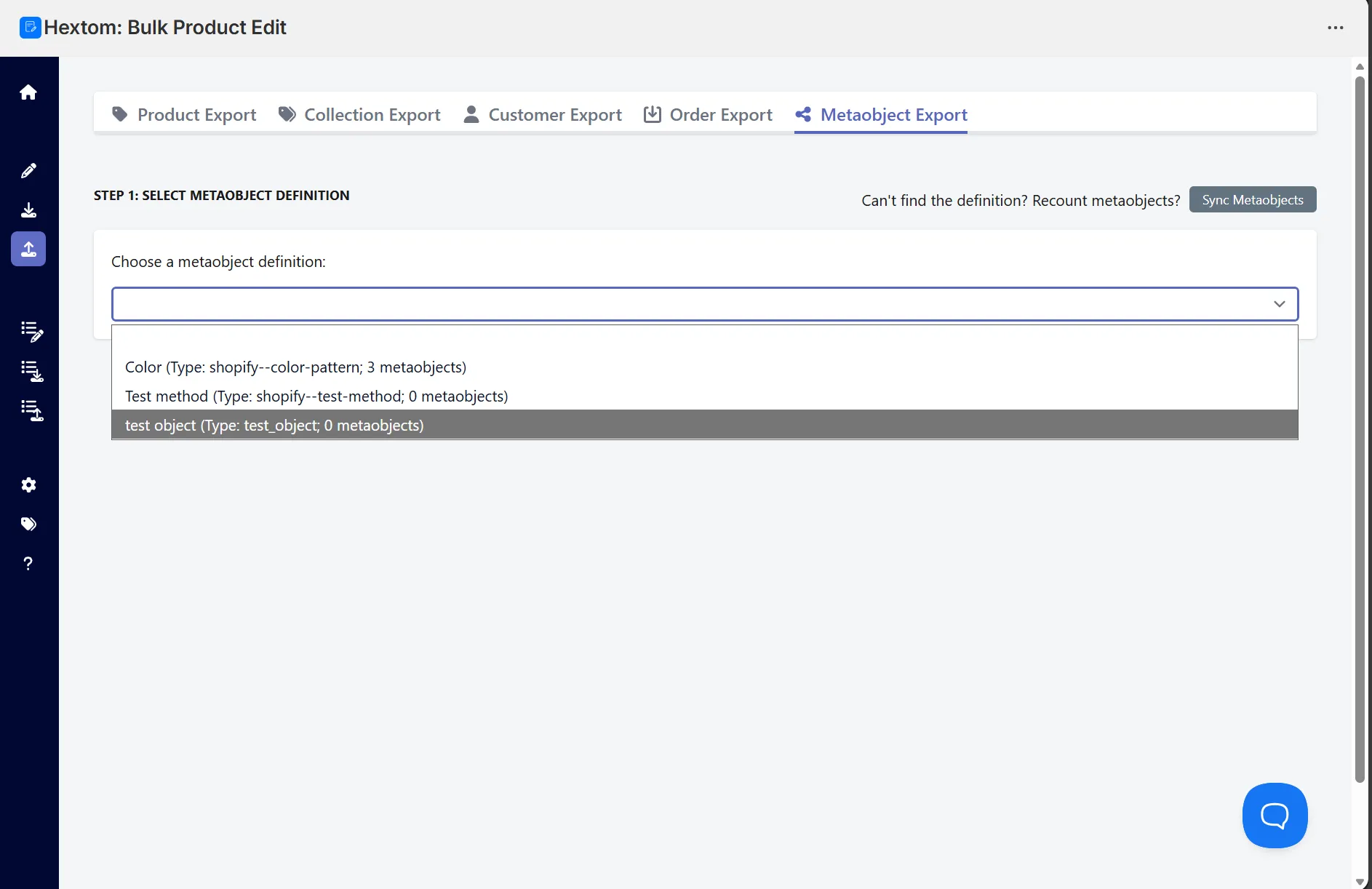Switch to Product Export tab

(x=184, y=115)
